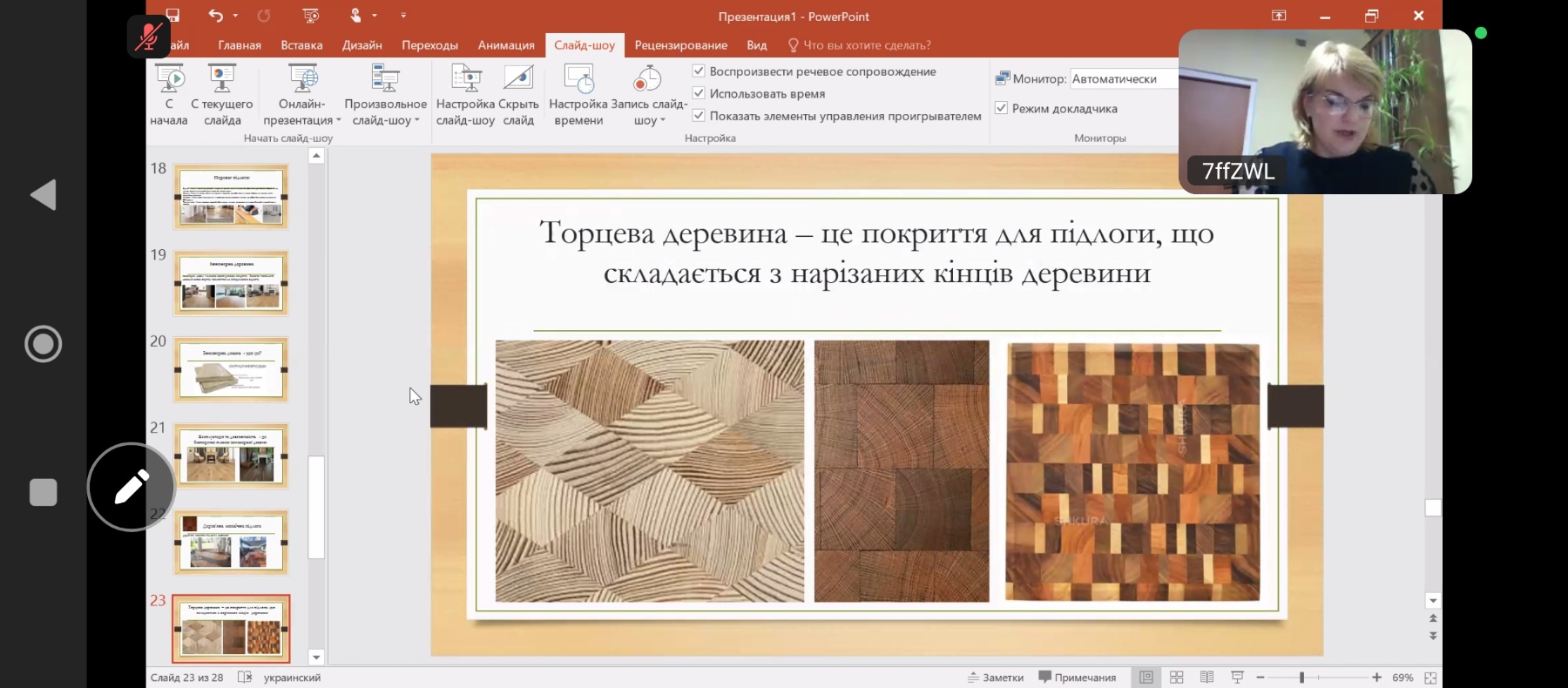Image resolution: width=1568 pixels, height=688 pixels.
Task: Open the Monitor dropdown set to Автоматически
Action: 1123,79
